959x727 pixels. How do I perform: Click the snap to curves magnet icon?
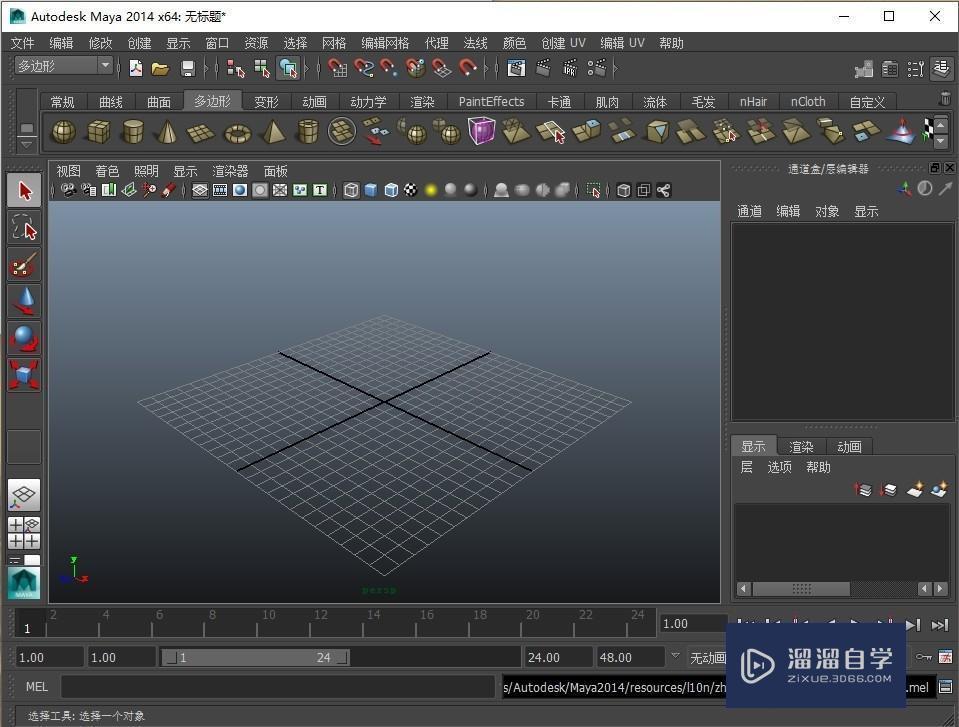click(x=363, y=68)
